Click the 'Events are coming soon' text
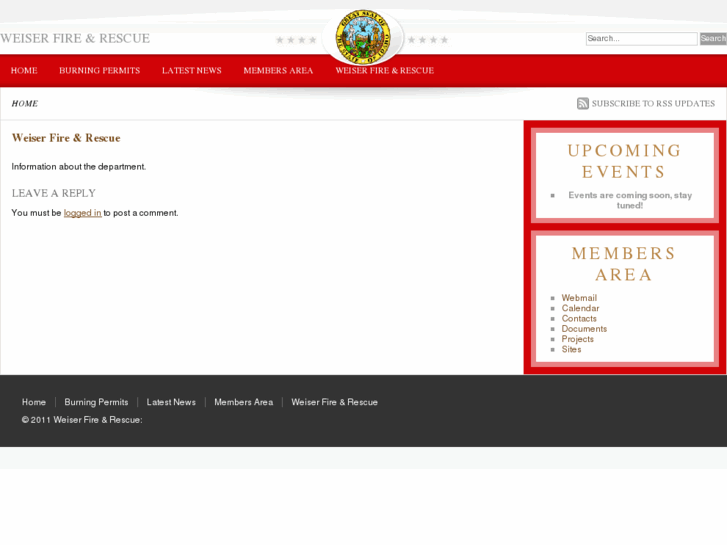Screen dimensions: 727x545 pos(630,200)
